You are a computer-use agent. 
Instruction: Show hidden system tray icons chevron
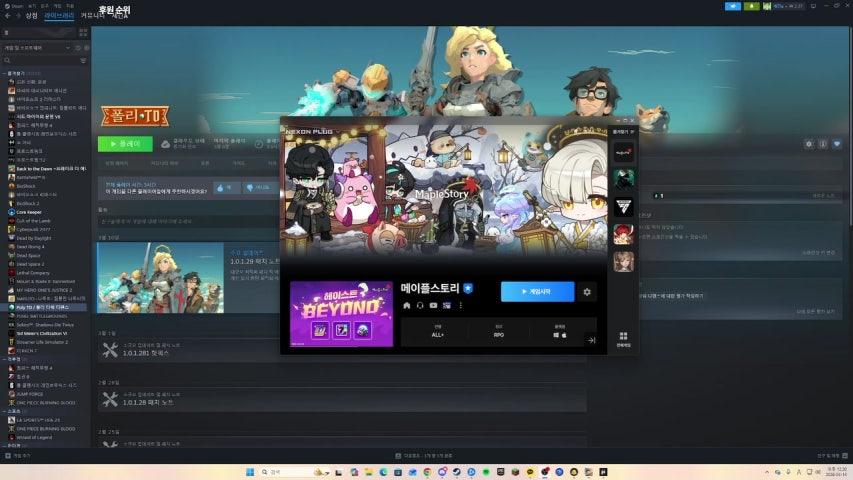(x=767, y=472)
